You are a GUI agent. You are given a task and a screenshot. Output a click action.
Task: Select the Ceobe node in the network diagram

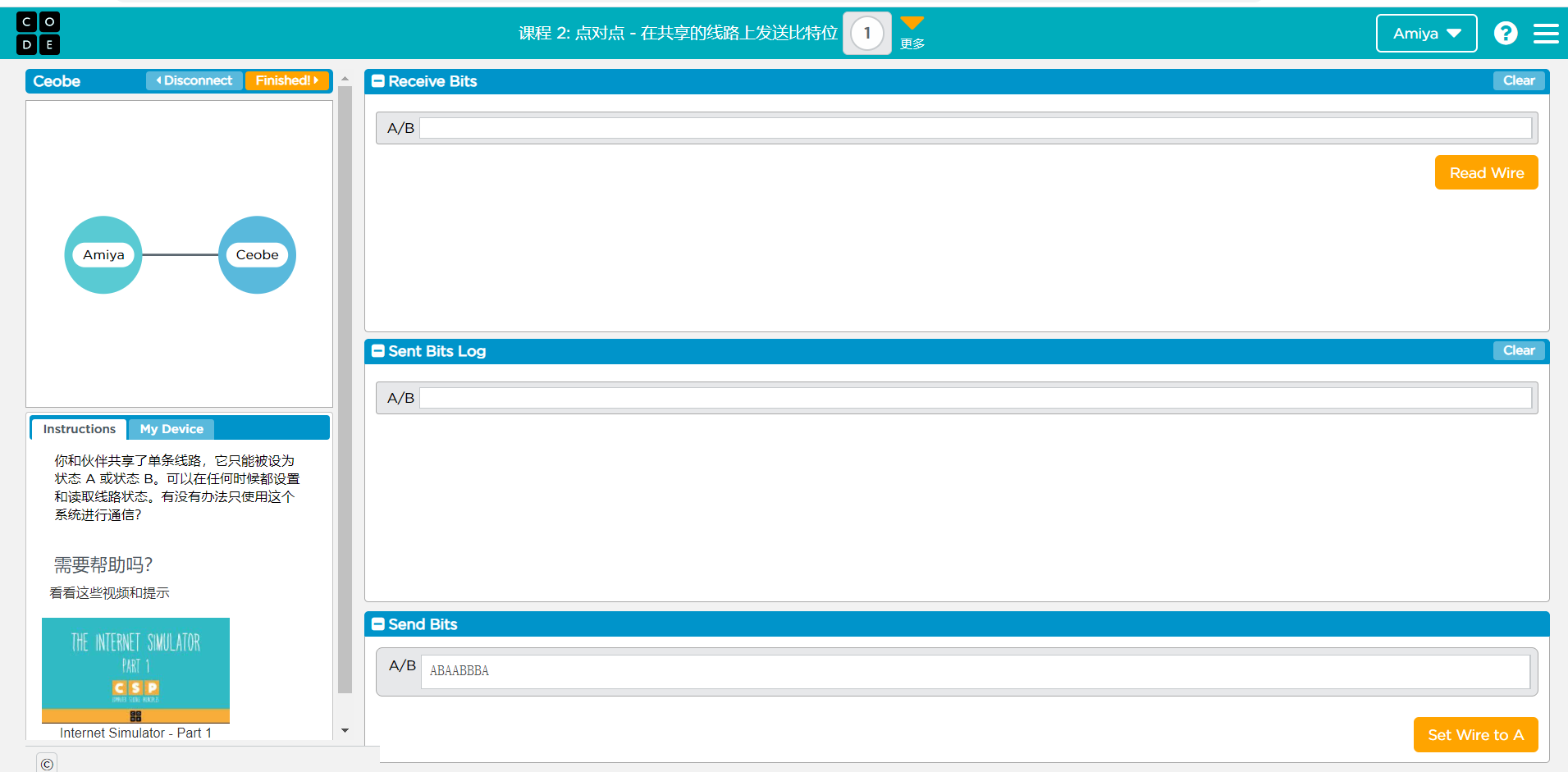click(257, 255)
